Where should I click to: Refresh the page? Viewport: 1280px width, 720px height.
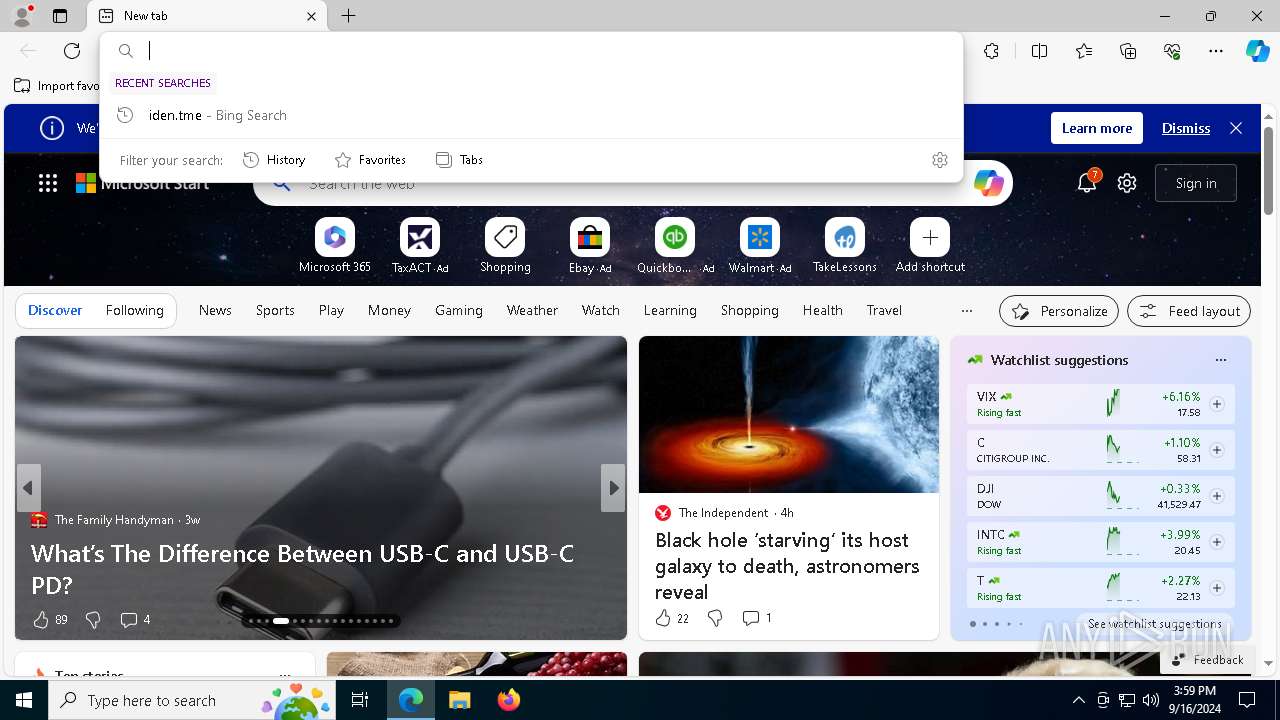coord(72,51)
